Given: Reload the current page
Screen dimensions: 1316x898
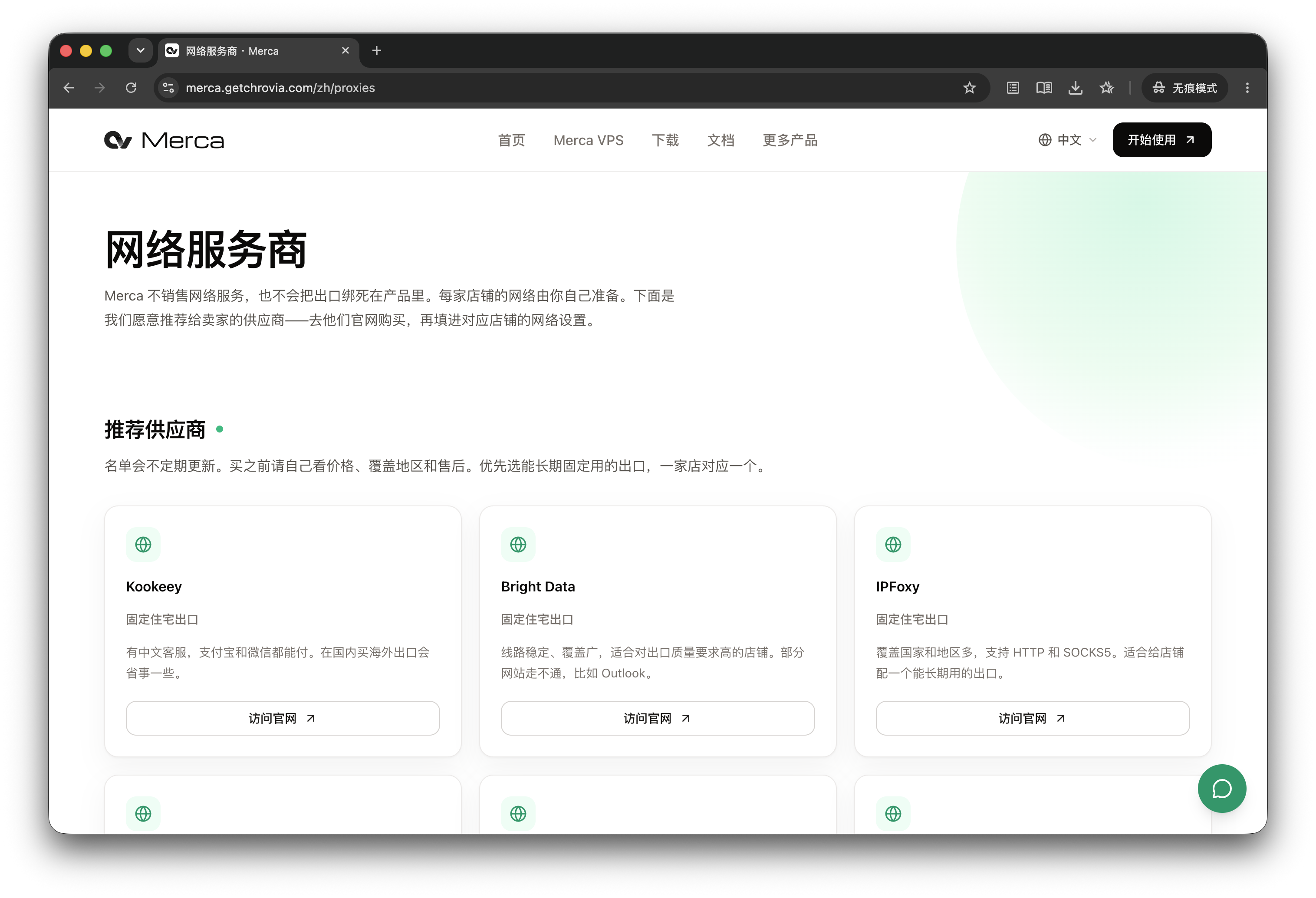Looking at the screenshot, I should tap(131, 88).
